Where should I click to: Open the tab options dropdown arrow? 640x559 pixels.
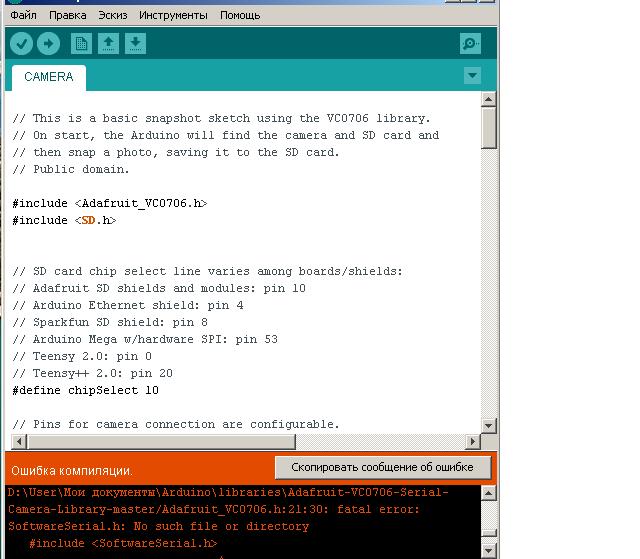tap(472, 75)
